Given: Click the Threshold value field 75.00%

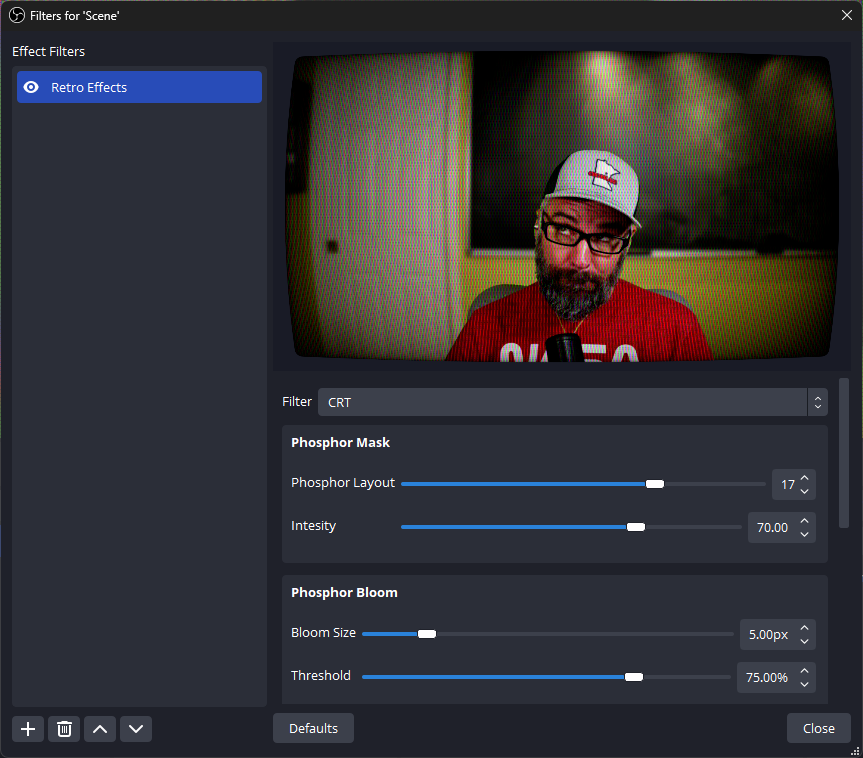Looking at the screenshot, I should tap(766, 678).
